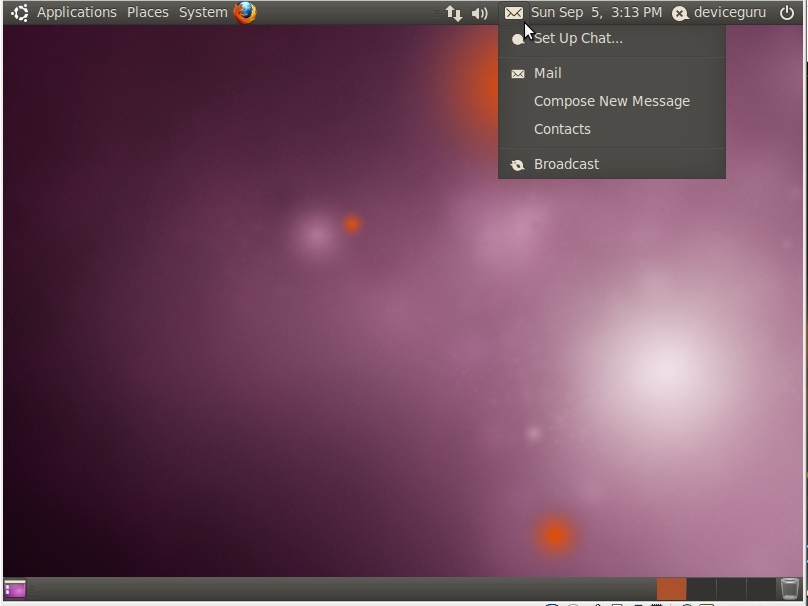Click the Ubuntu logo icon
808x606 pixels.
20,12
